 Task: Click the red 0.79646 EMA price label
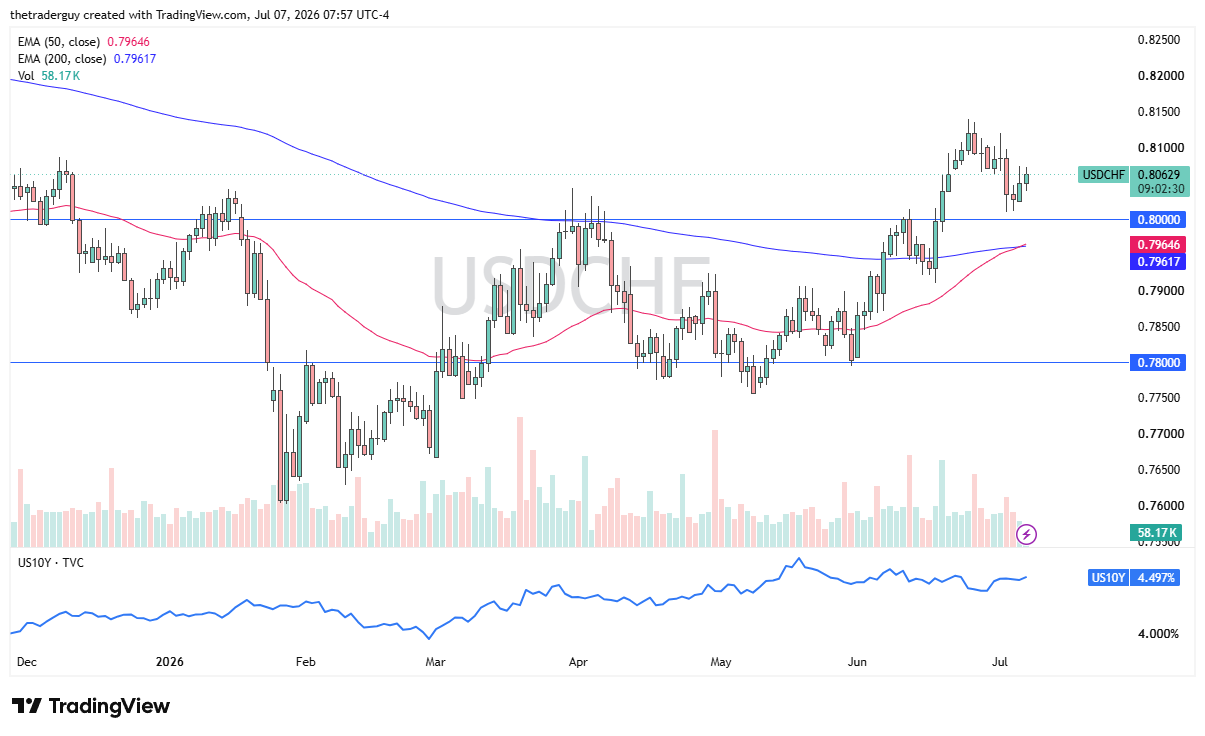(x=1158, y=245)
